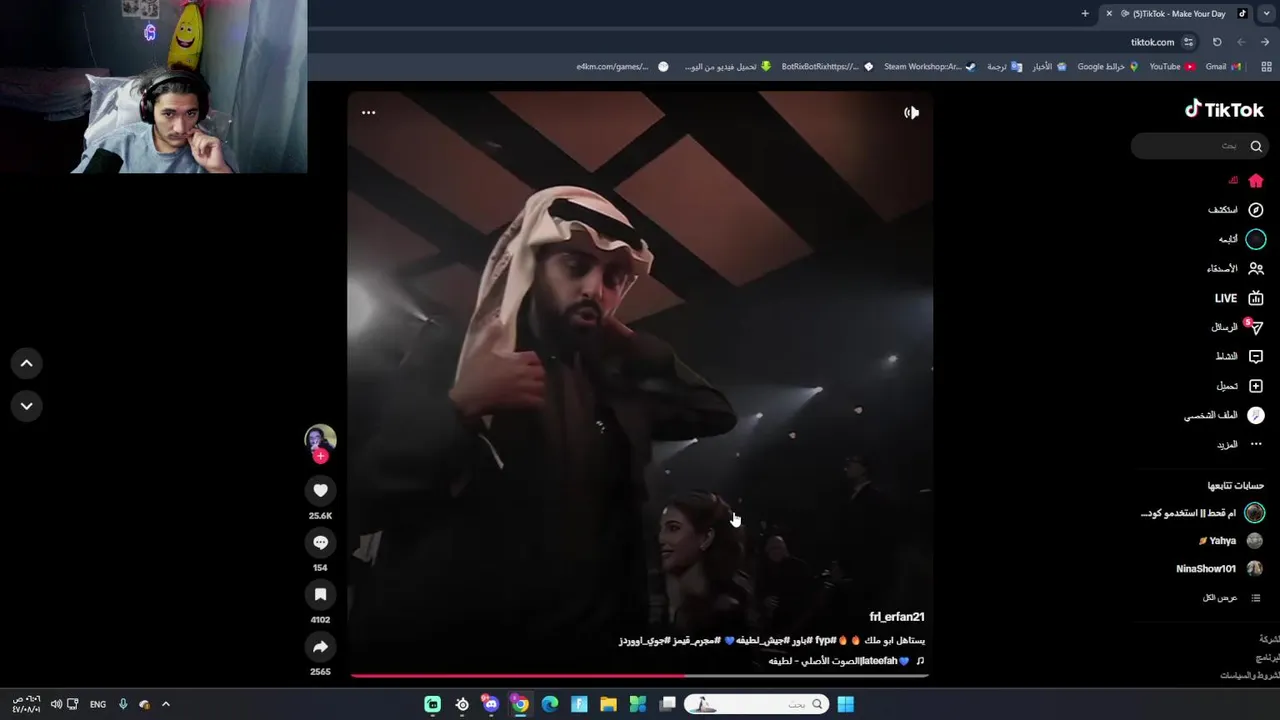
Task: Open the LIVE sidebar item
Action: (x=1240, y=298)
